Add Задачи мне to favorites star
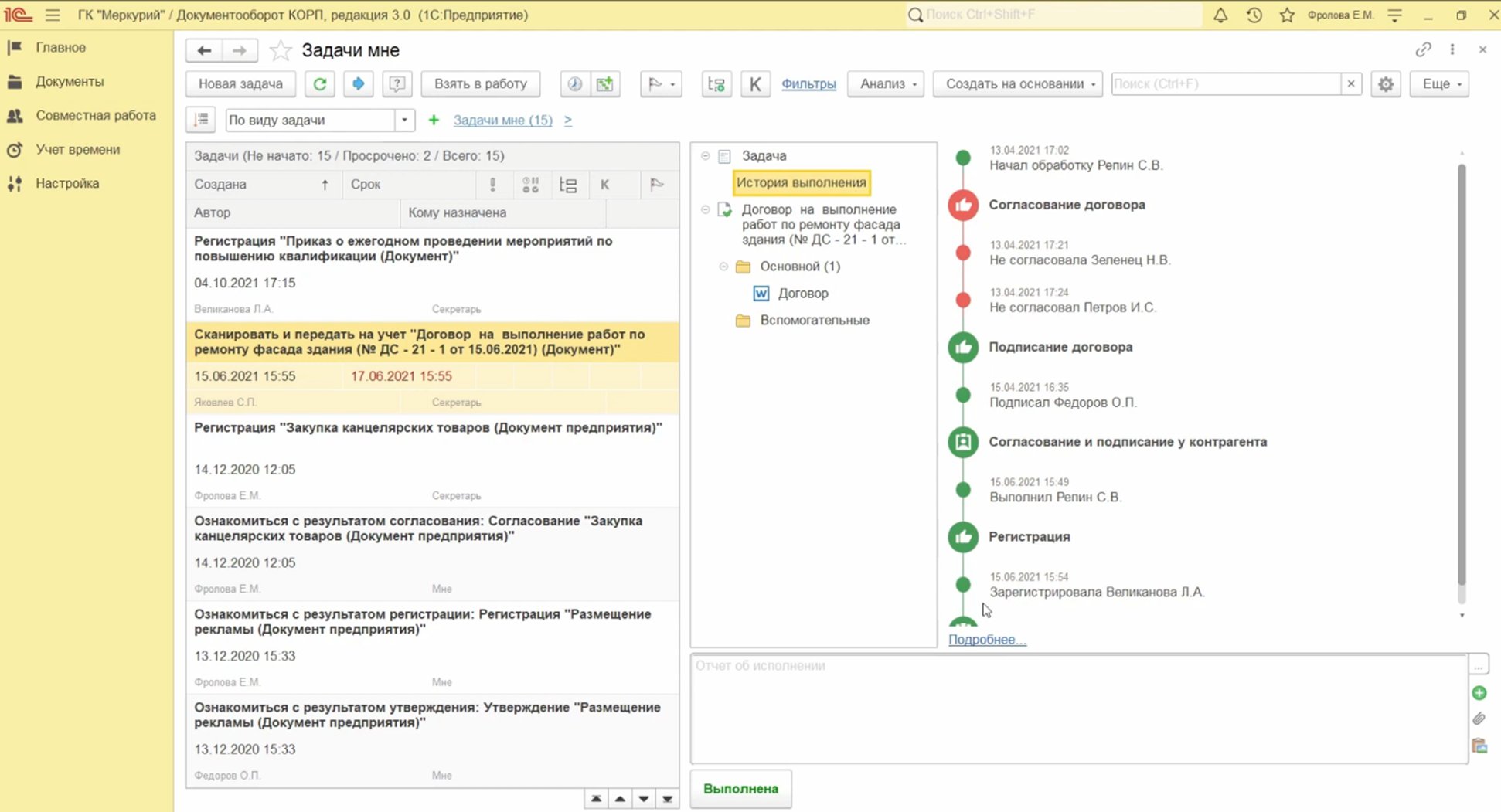The height and width of the screenshot is (812, 1501). tap(280, 50)
